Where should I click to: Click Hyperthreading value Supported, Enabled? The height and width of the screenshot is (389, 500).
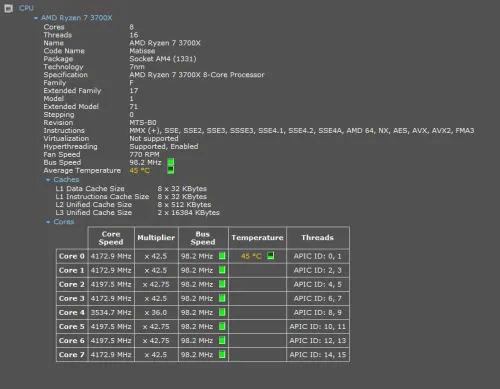tap(164, 147)
